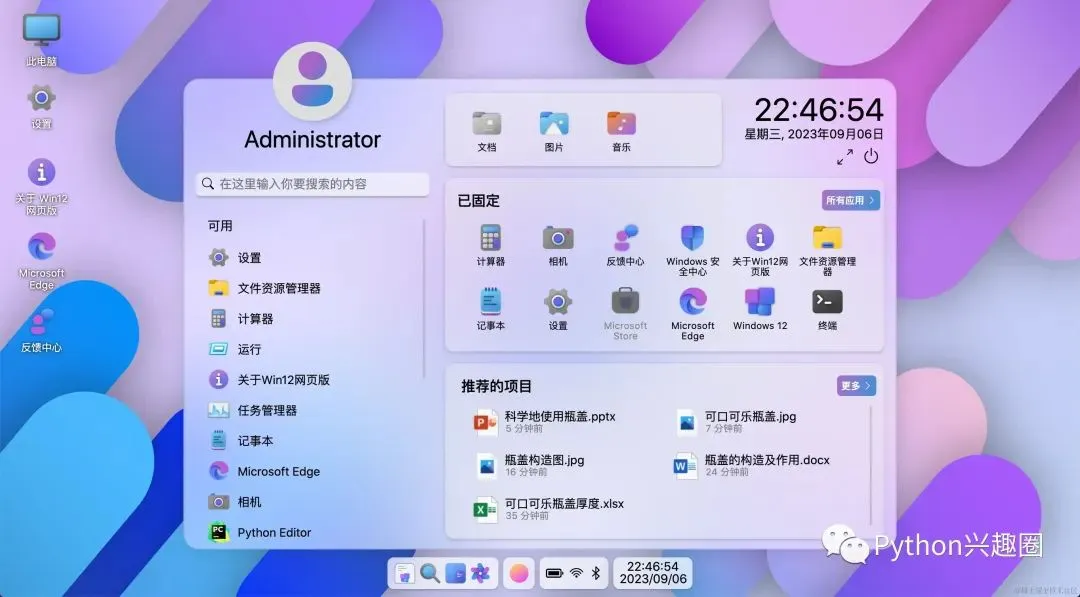
Task: Expand 更多 recommended items
Action: 856,386
